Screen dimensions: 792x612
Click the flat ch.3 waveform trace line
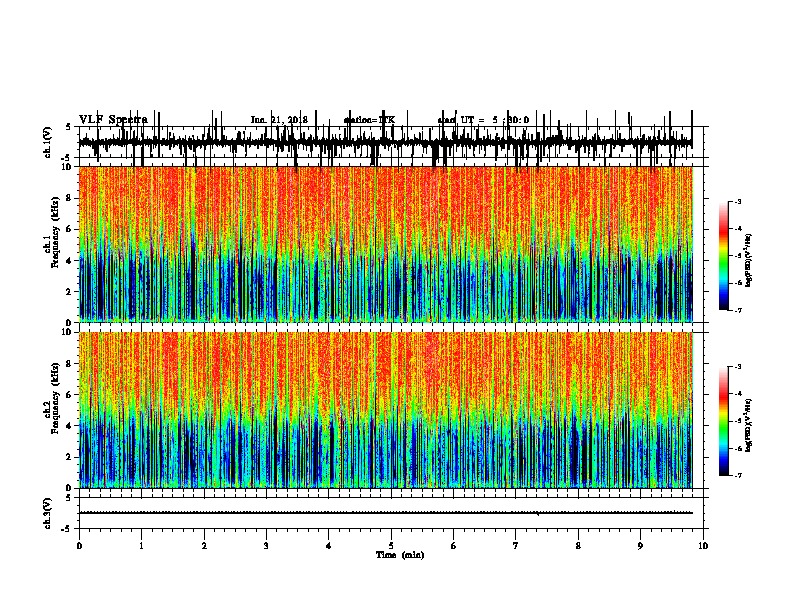click(386, 513)
